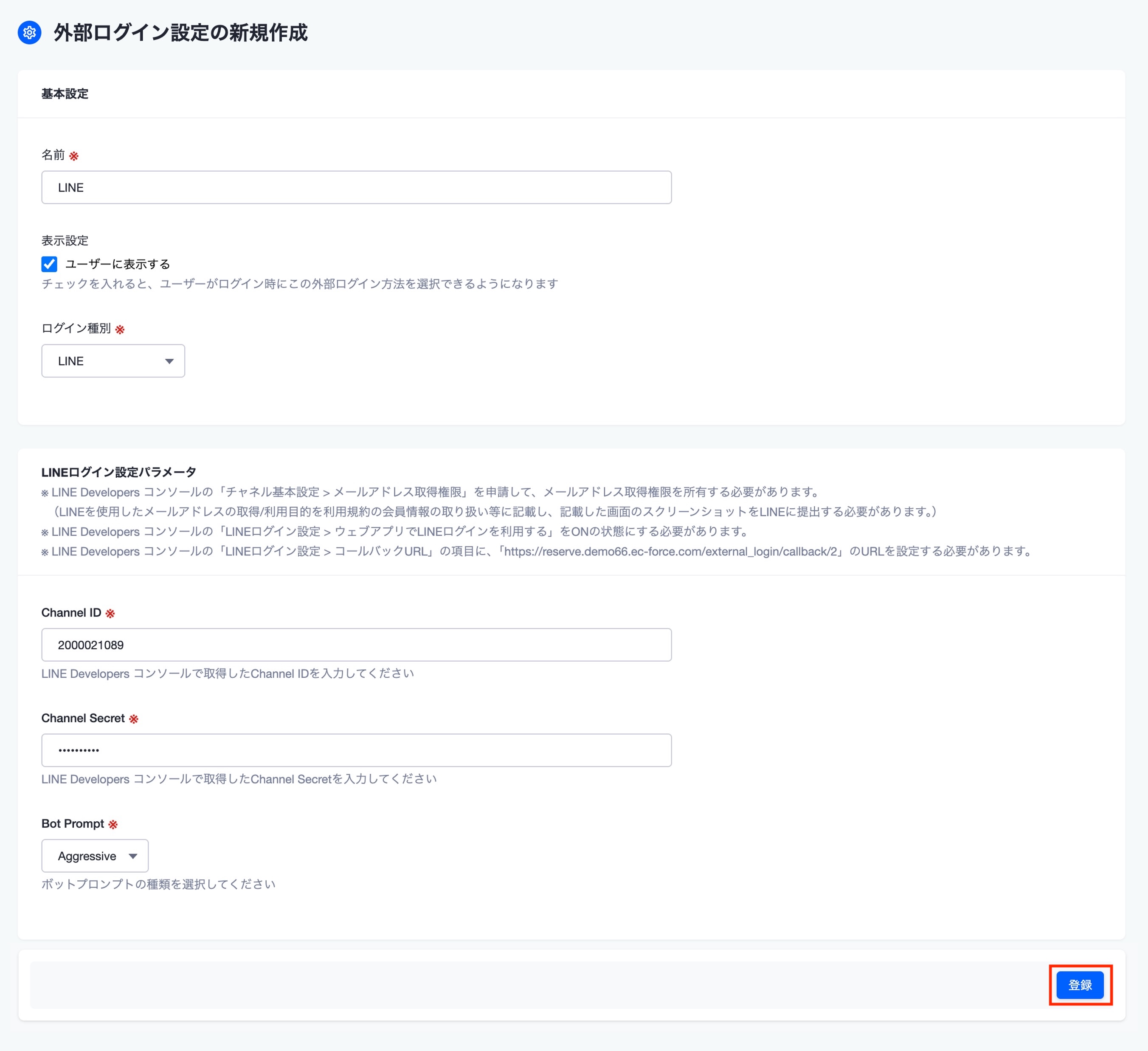1148x1051 pixels.
Task: Focus the Channel Secret password field
Action: 357,750
